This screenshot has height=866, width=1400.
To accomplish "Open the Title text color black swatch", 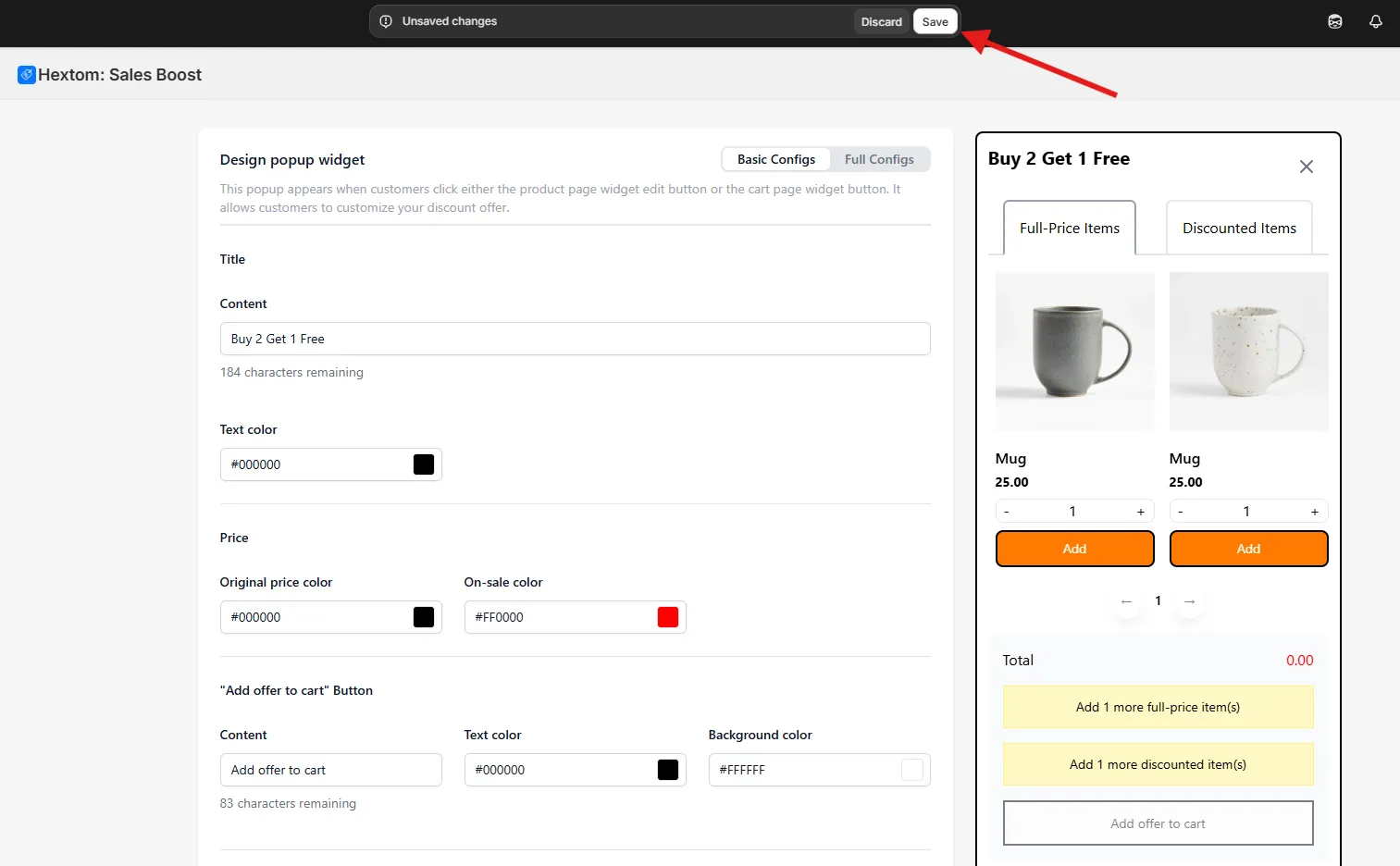I will pos(424,464).
